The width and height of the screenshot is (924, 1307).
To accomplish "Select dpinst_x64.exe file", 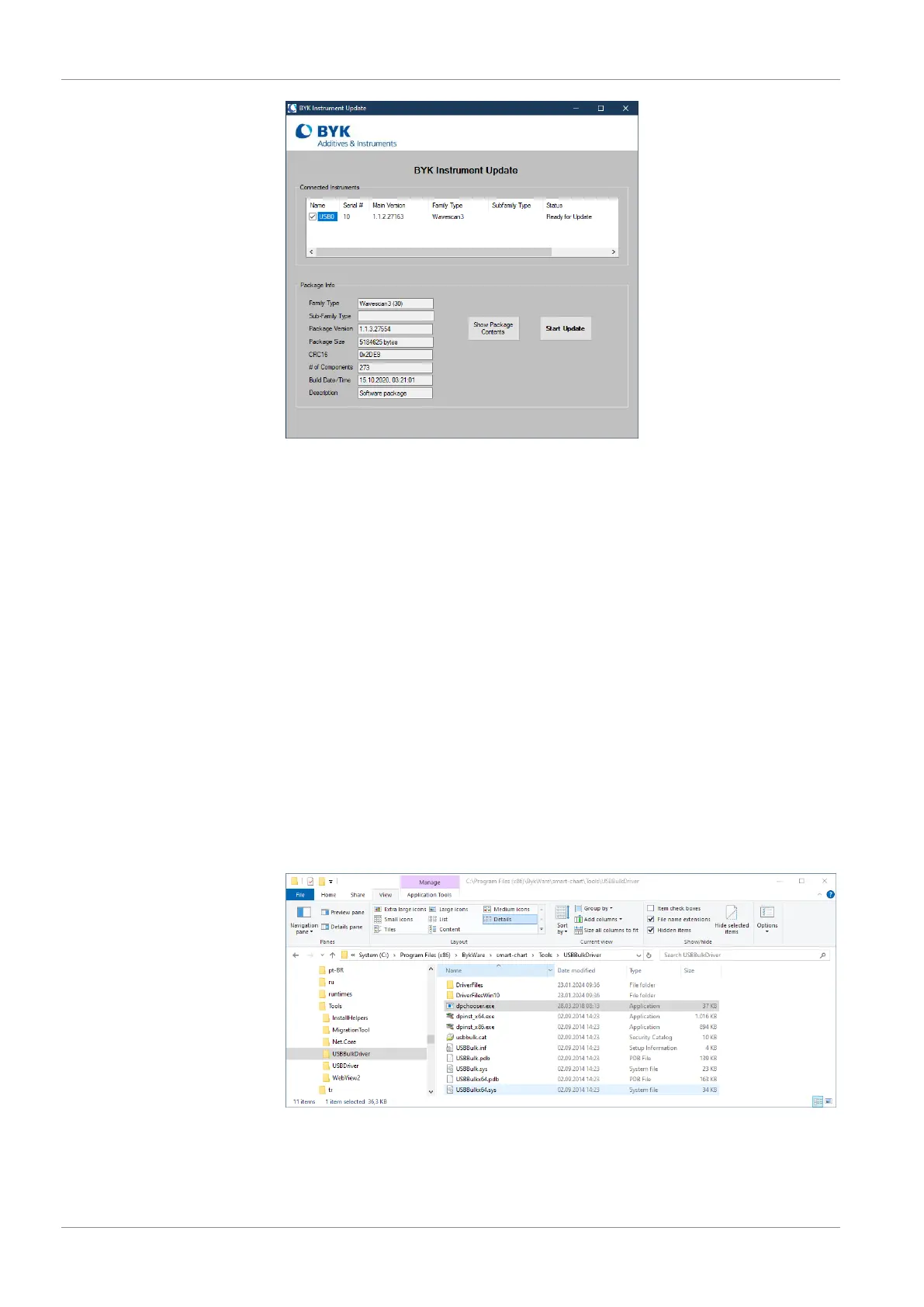I will pyautogui.click(x=582, y=1017).
